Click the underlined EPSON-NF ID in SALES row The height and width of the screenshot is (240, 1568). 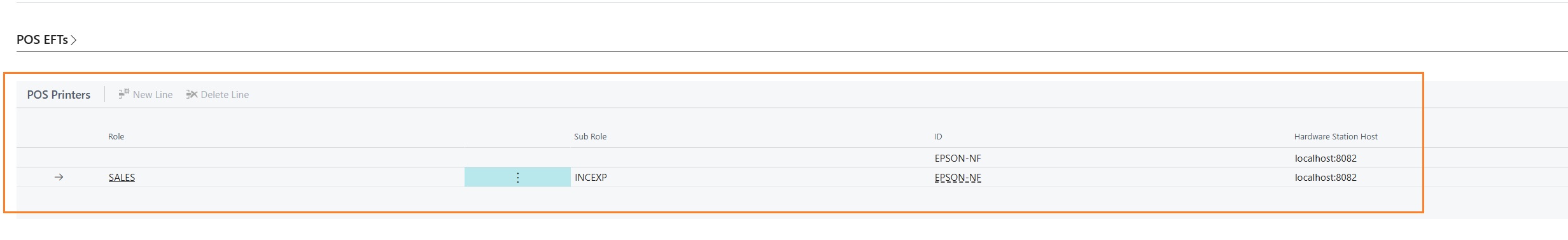click(958, 178)
